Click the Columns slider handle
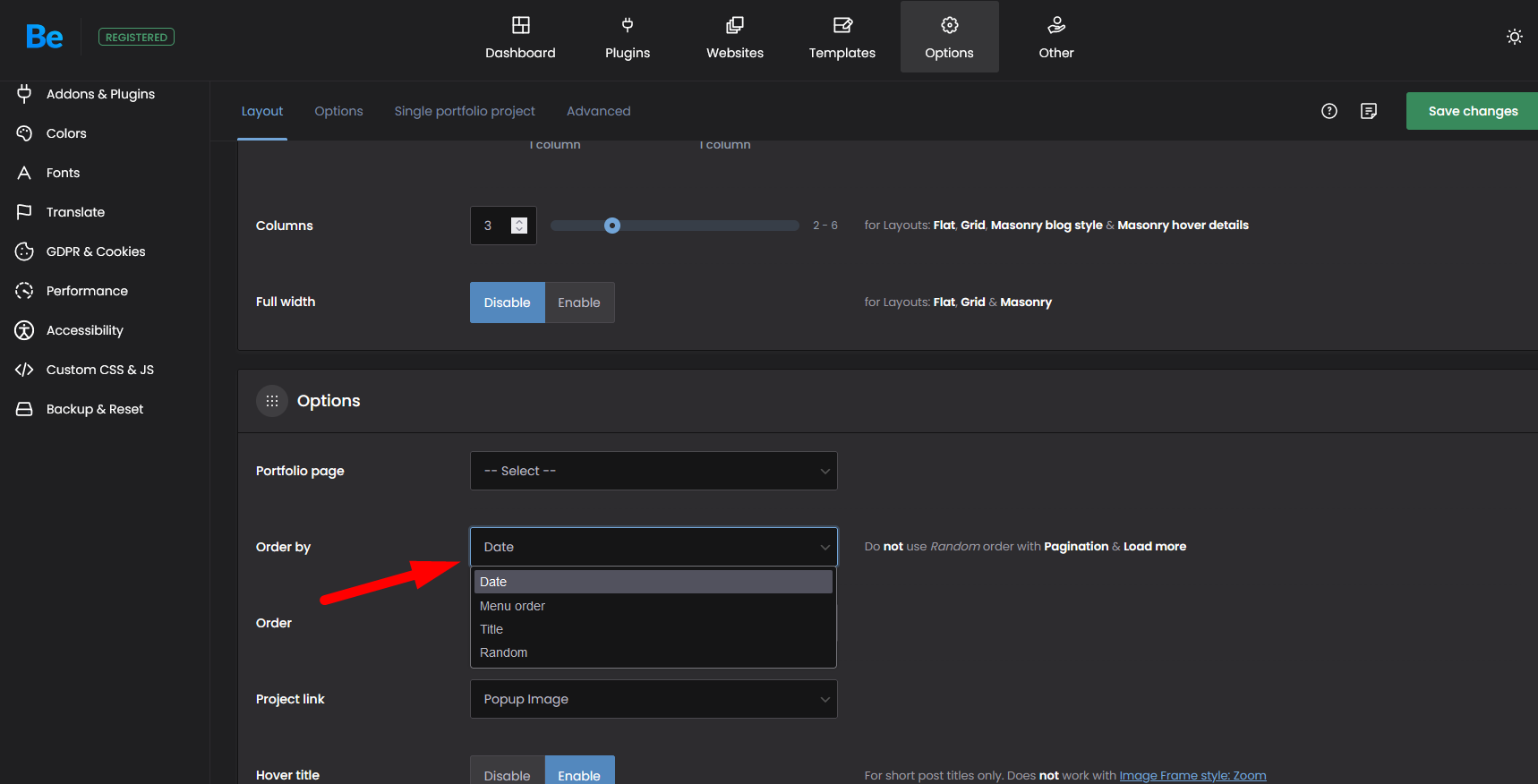The width and height of the screenshot is (1538, 784). click(x=612, y=226)
